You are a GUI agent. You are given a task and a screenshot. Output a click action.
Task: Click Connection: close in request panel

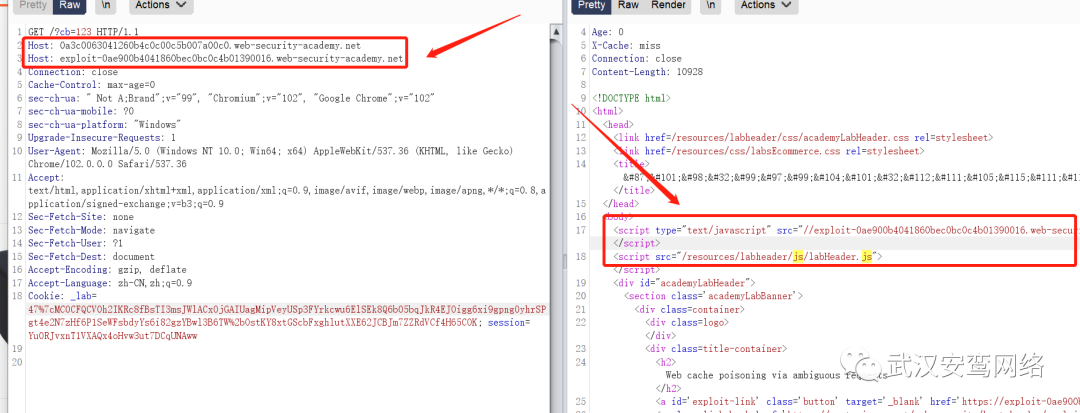[73, 72]
